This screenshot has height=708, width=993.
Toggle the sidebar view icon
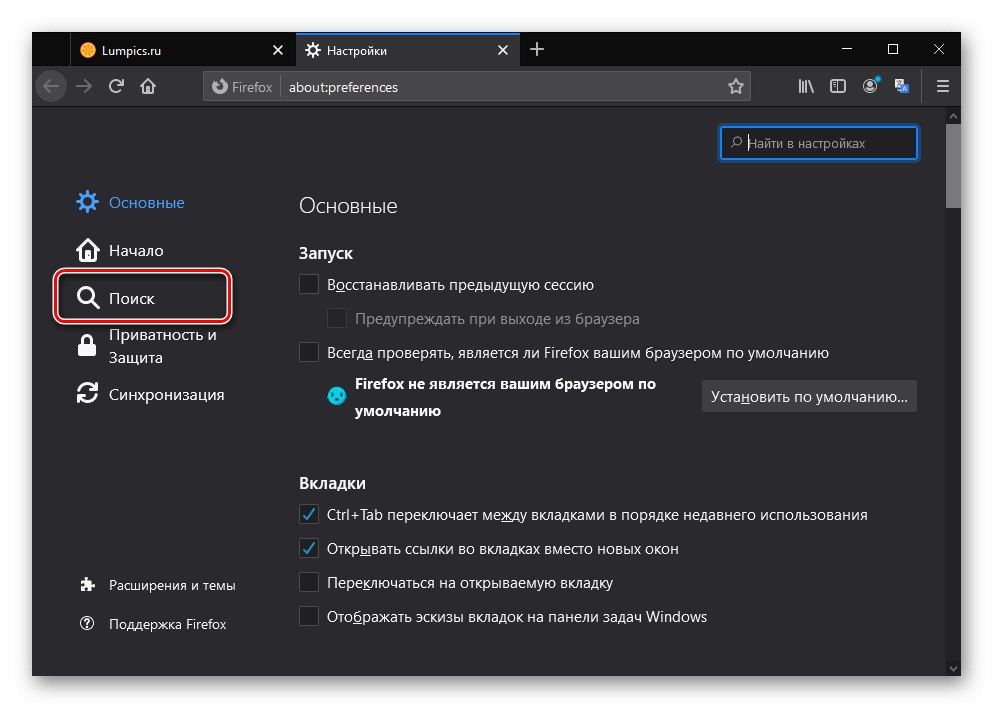(x=838, y=87)
